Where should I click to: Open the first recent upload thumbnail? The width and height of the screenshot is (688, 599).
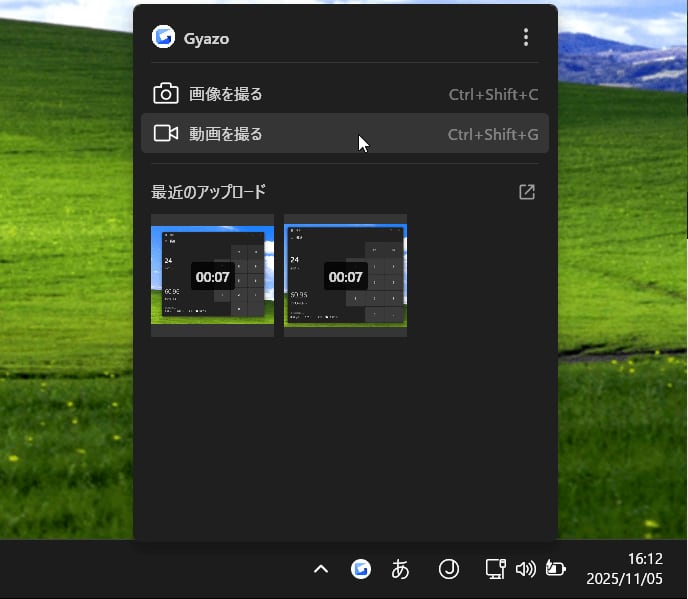click(212, 275)
